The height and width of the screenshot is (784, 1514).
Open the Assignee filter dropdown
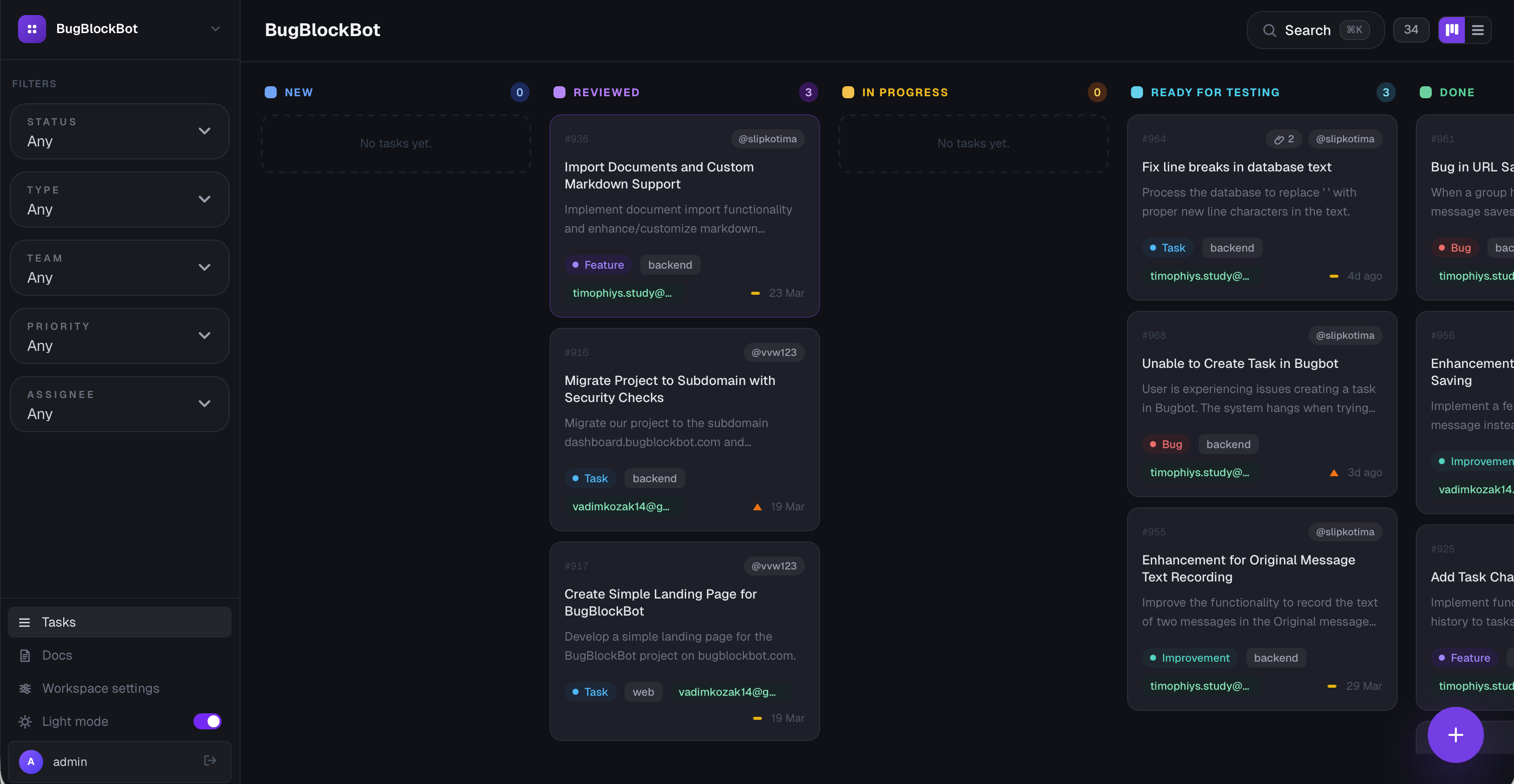[205, 404]
